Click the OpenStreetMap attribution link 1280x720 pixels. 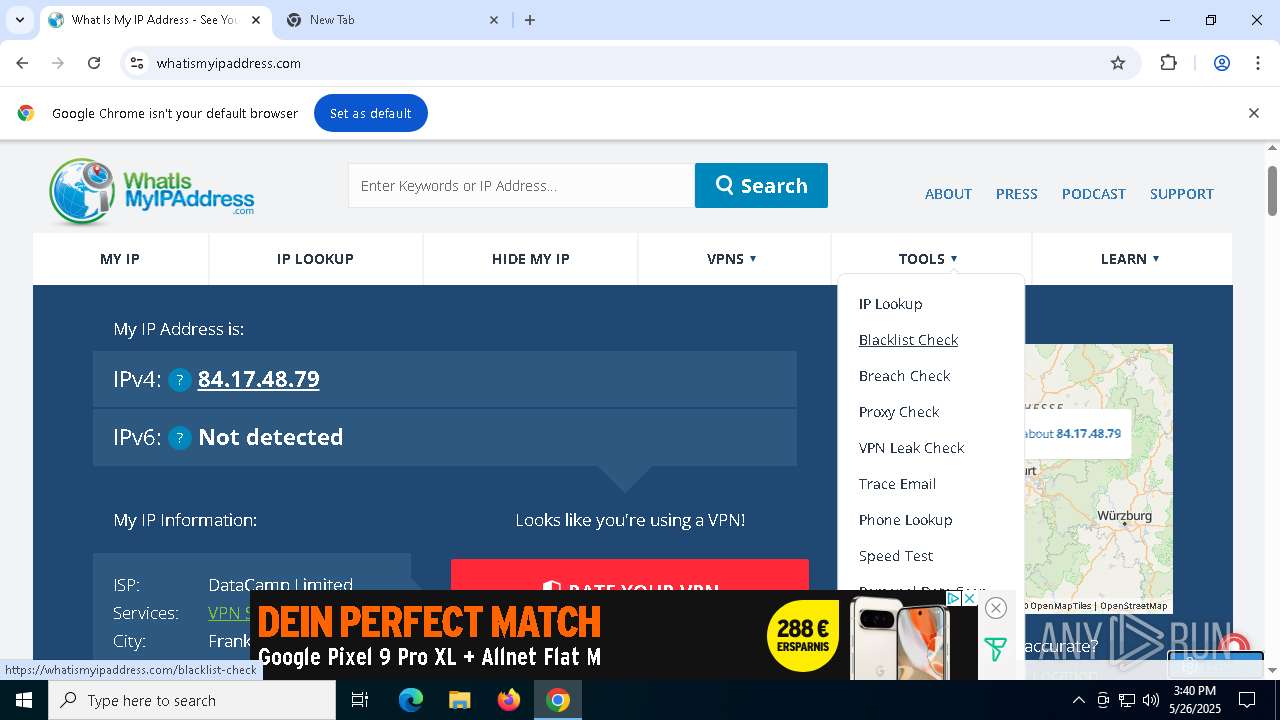click(1133, 606)
